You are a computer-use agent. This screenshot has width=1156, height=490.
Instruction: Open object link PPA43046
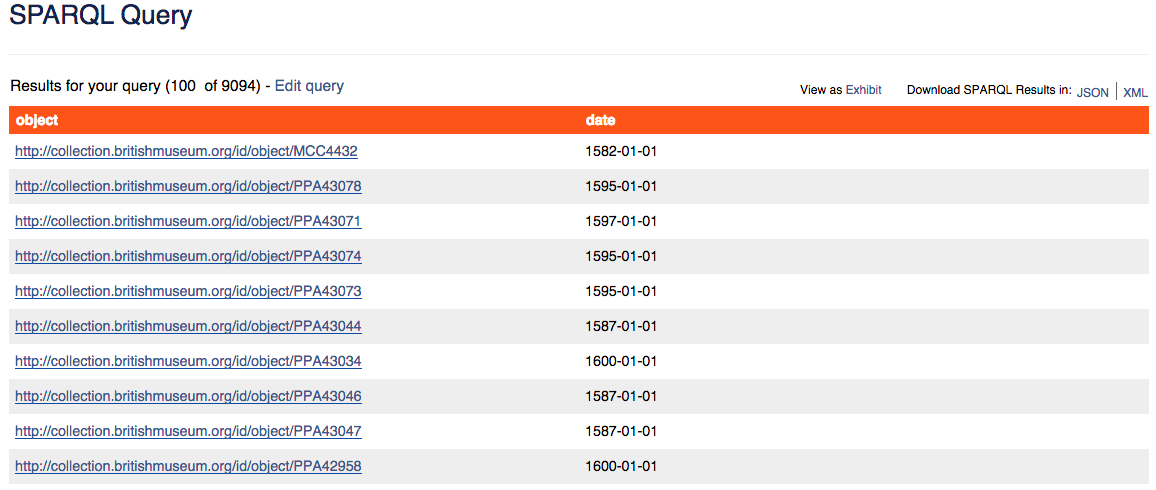tap(188, 396)
